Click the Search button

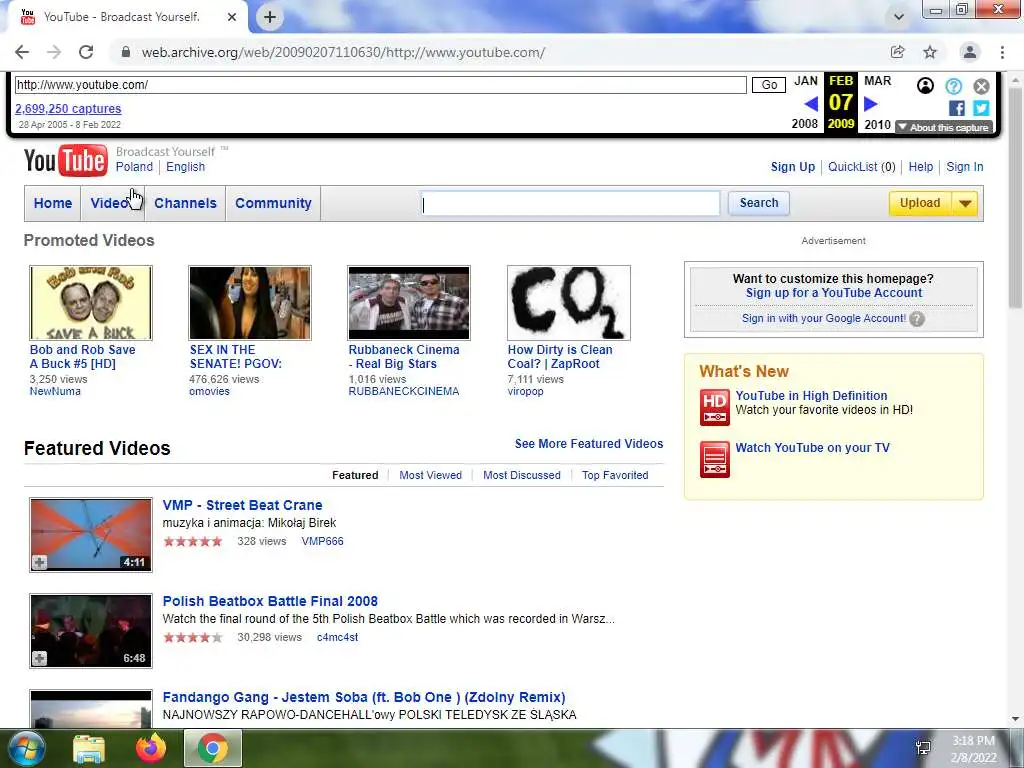click(x=759, y=203)
